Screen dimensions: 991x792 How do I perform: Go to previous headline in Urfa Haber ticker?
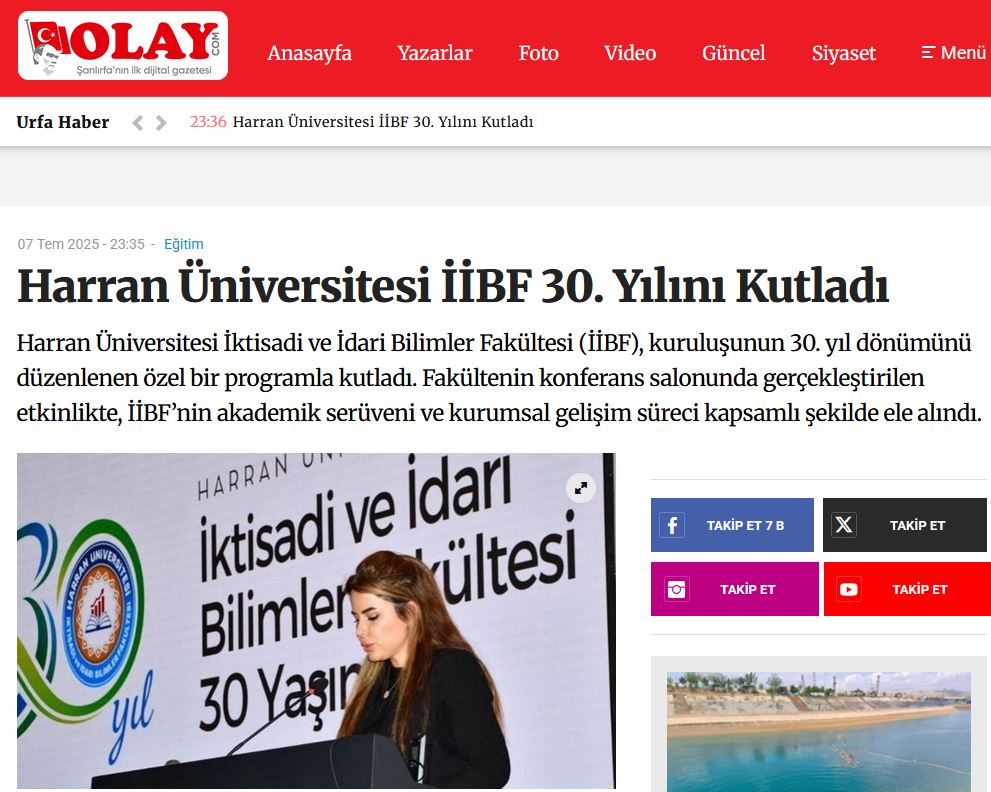[138, 123]
